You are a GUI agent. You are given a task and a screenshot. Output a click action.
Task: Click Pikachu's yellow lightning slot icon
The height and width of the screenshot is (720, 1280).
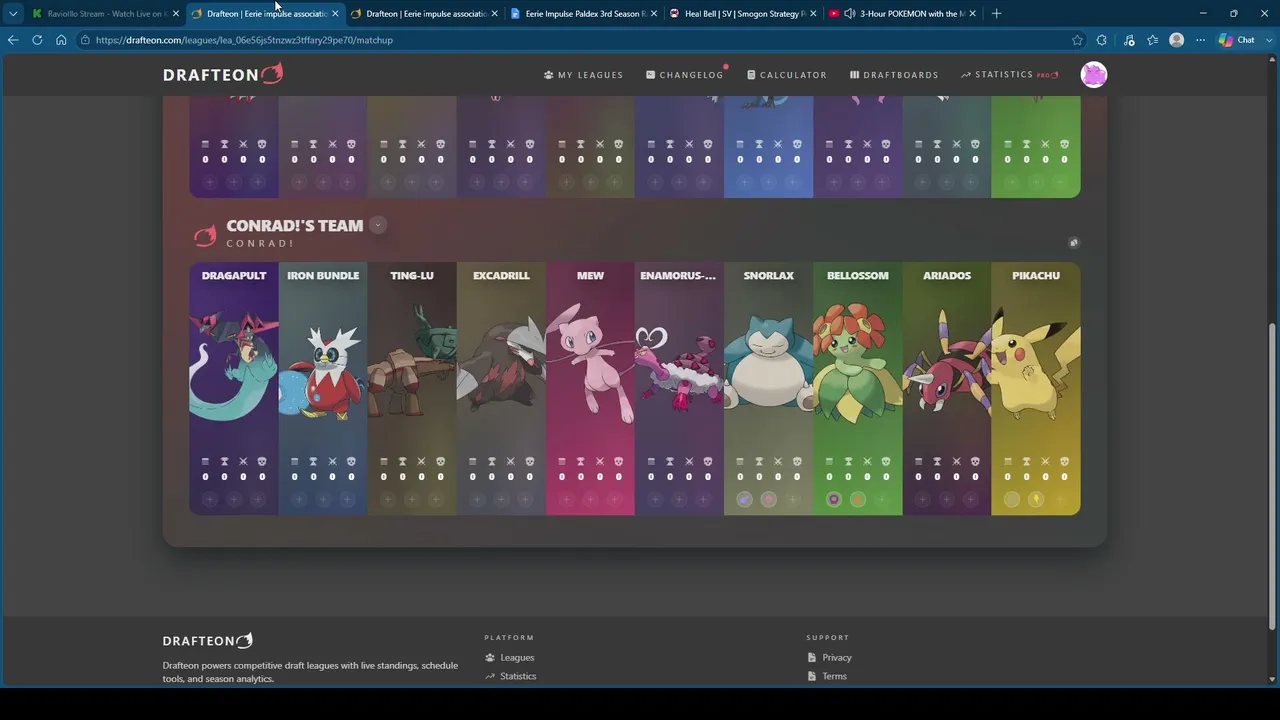pos(1036,499)
